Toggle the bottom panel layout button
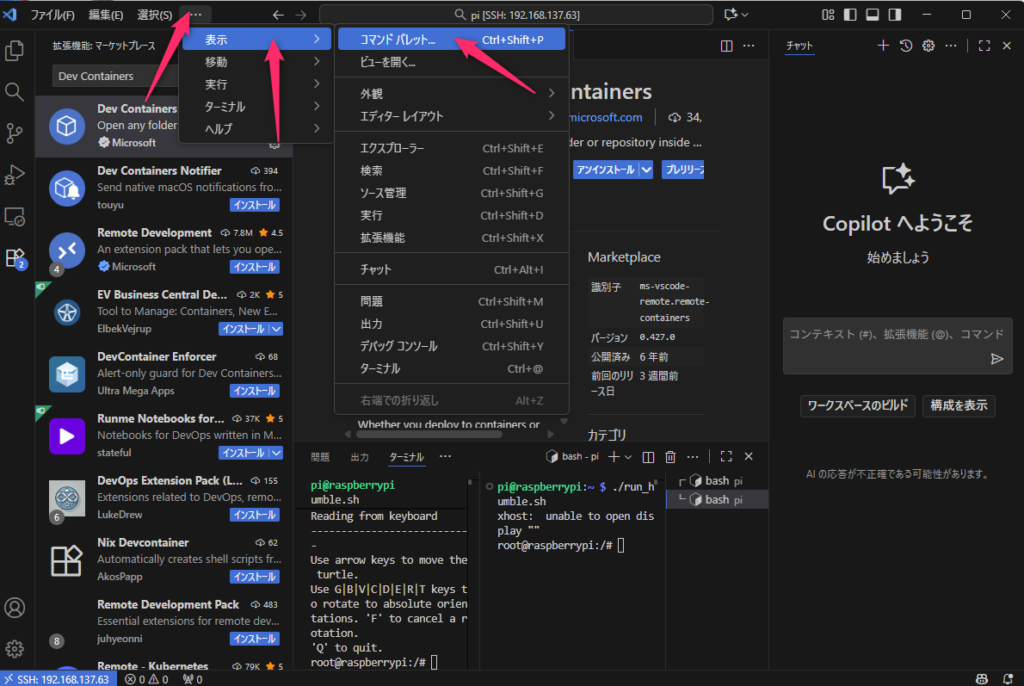Screen dimensions: 1024x686 [x=871, y=15]
